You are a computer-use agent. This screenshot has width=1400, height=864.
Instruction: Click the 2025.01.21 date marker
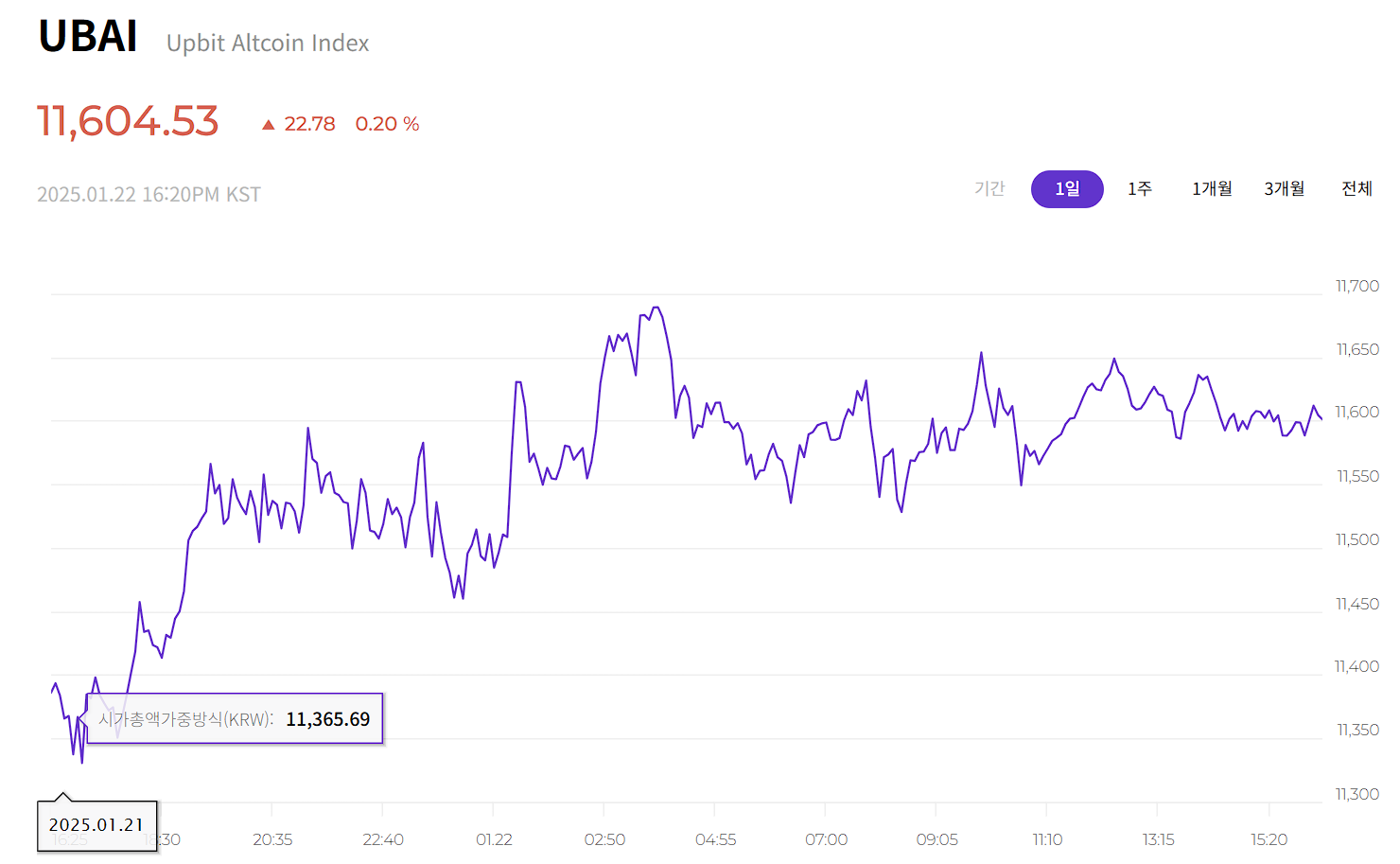(x=96, y=824)
